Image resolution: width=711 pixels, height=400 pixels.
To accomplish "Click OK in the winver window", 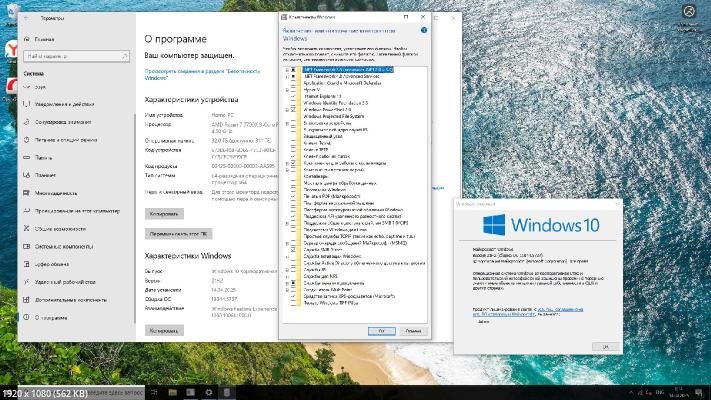I will [605, 346].
